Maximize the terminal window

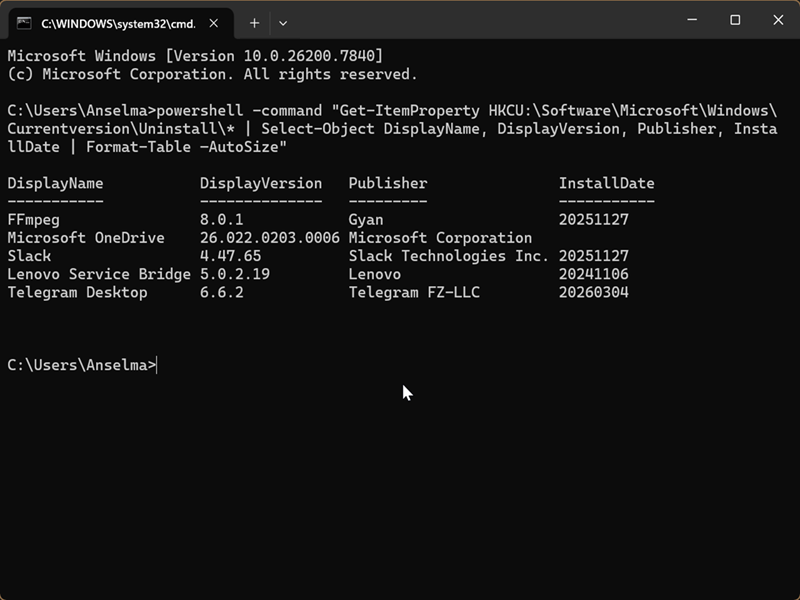[735, 20]
